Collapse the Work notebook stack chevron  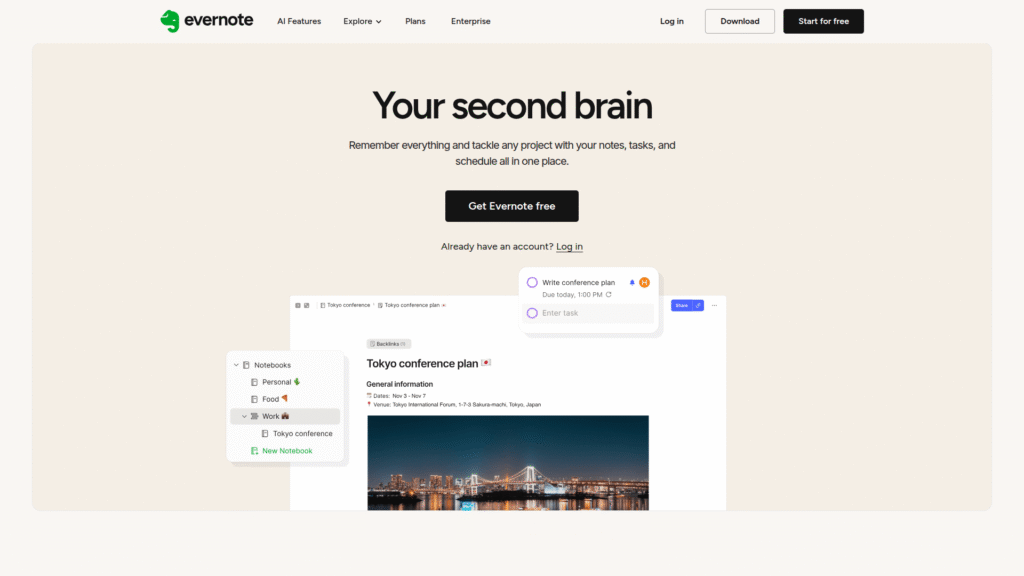click(x=244, y=416)
